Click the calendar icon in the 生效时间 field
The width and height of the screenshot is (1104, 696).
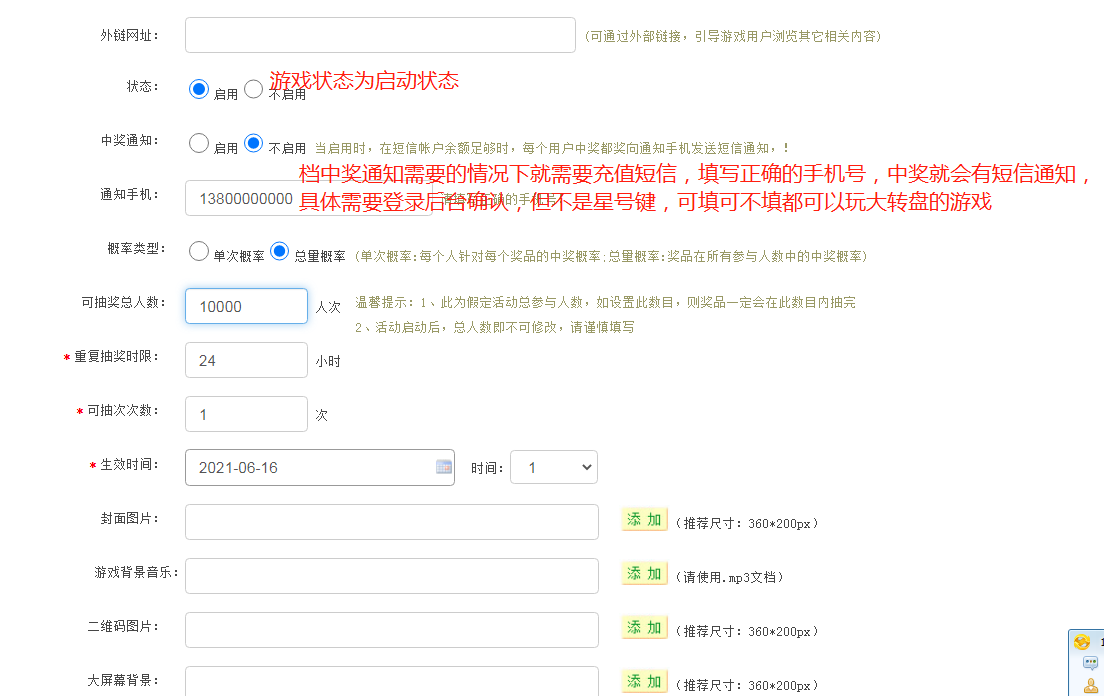click(443, 467)
